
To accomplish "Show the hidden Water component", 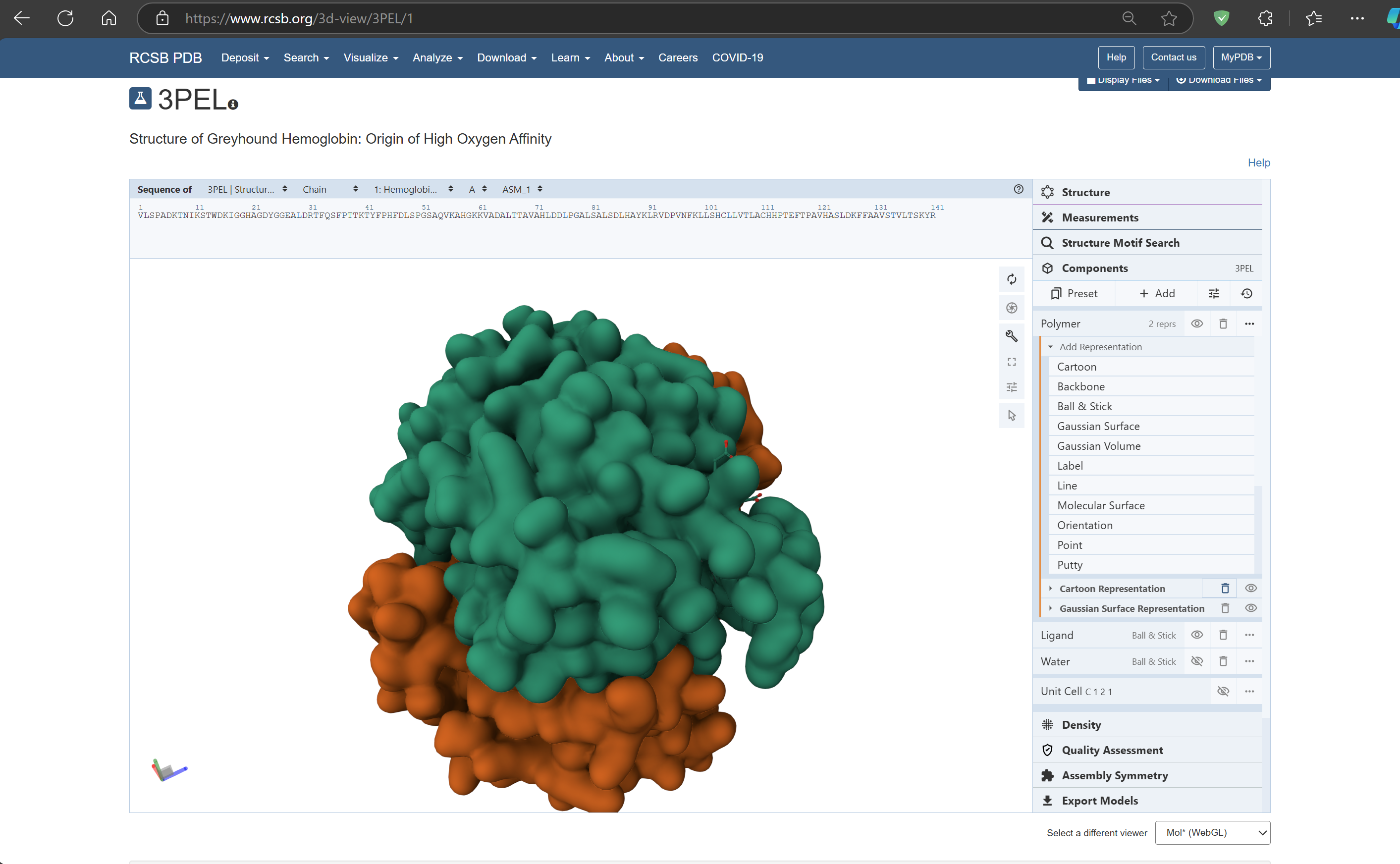I will pyautogui.click(x=1198, y=661).
